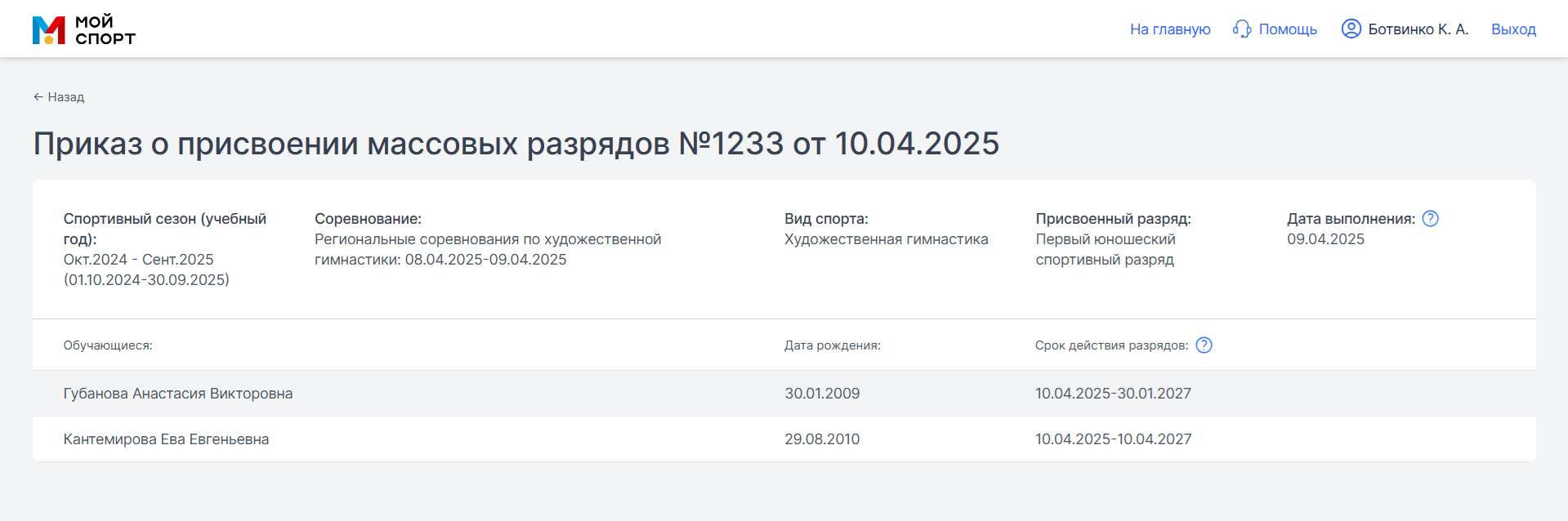Click the Выход logout link
This screenshot has width=1568, height=521.
1513,29
